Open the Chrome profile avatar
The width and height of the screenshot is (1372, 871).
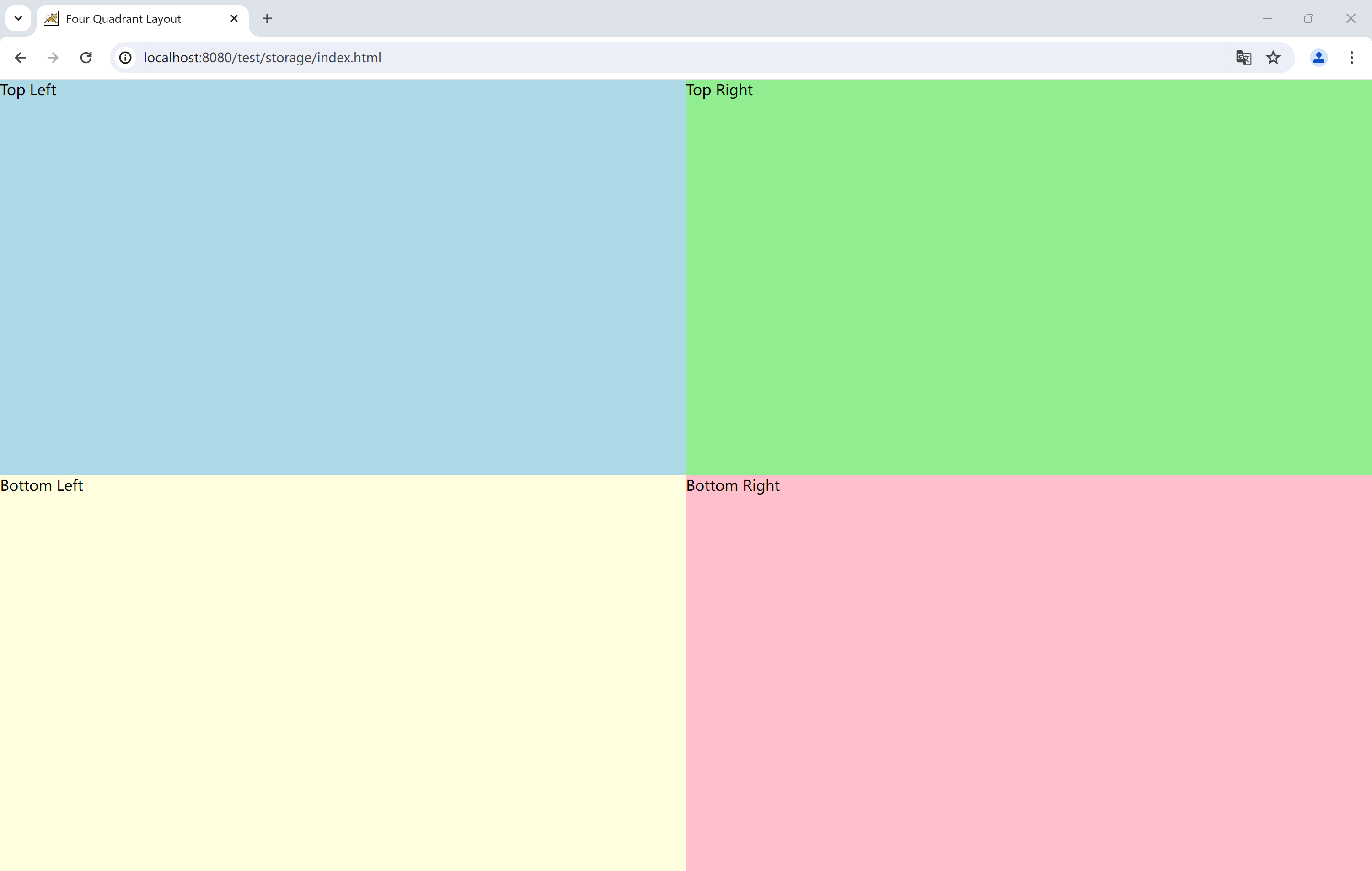(1318, 58)
